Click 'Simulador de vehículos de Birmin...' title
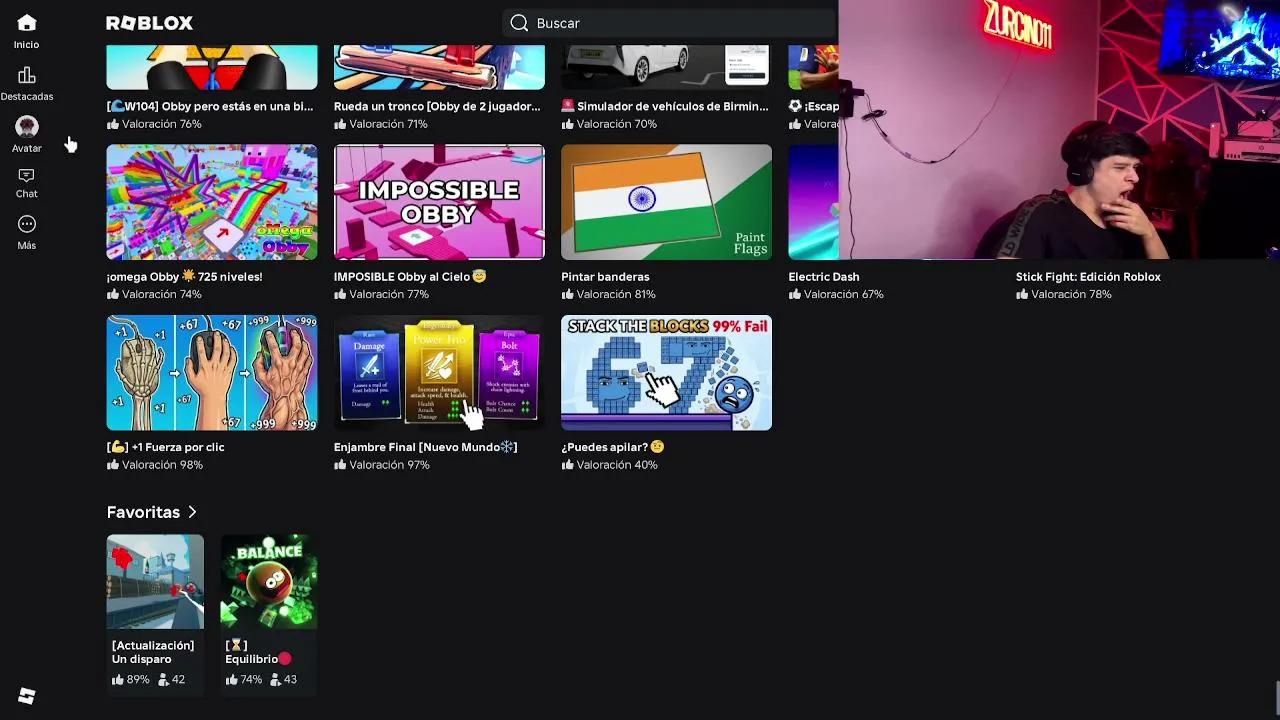The width and height of the screenshot is (1280, 720). [665, 106]
